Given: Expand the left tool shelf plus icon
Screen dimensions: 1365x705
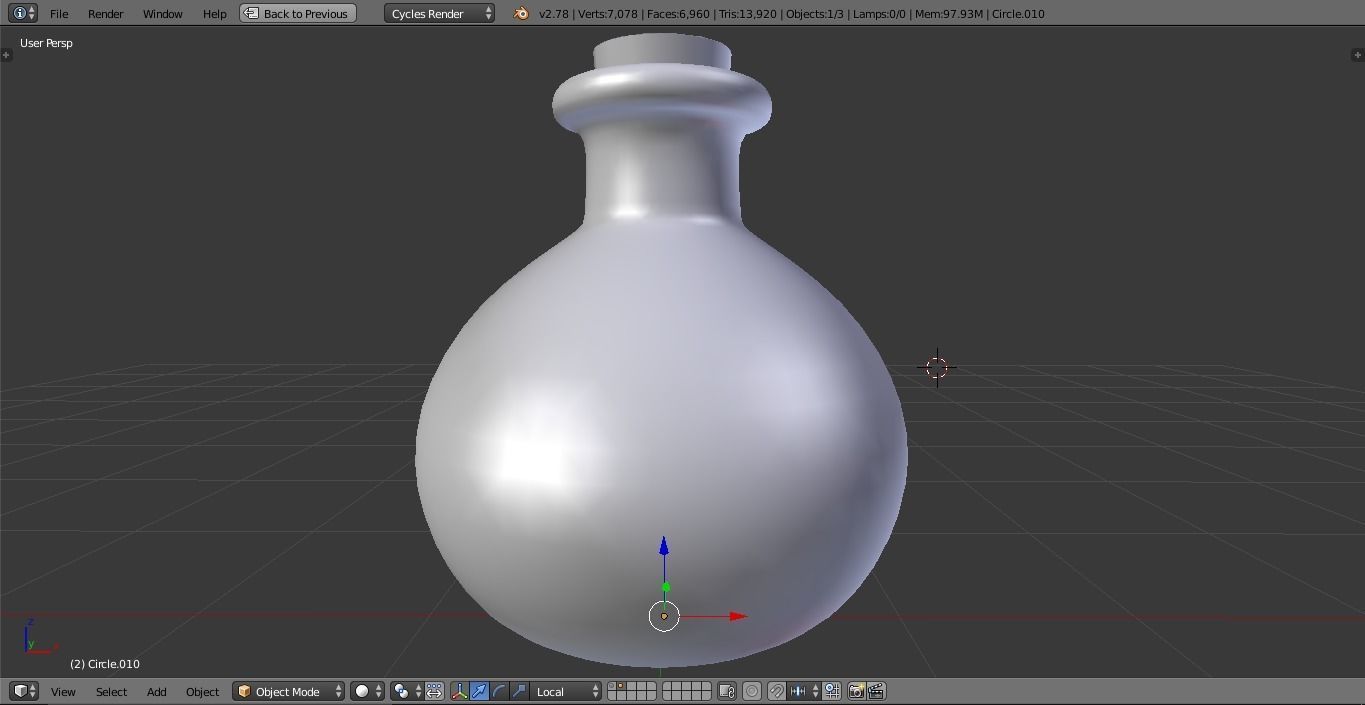Looking at the screenshot, I should (6, 55).
